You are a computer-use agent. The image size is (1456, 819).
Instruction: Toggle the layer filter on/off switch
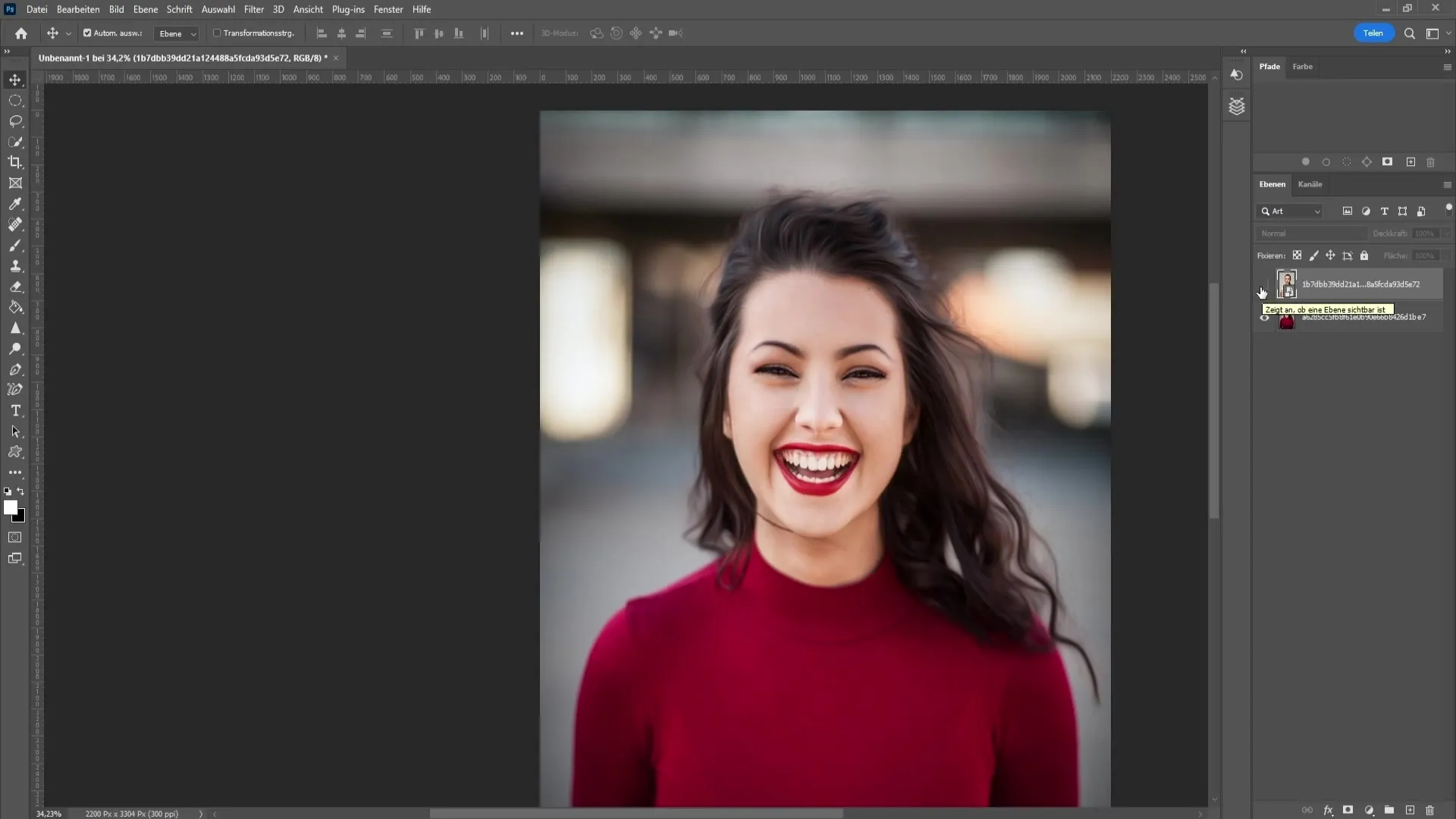(1448, 209)
